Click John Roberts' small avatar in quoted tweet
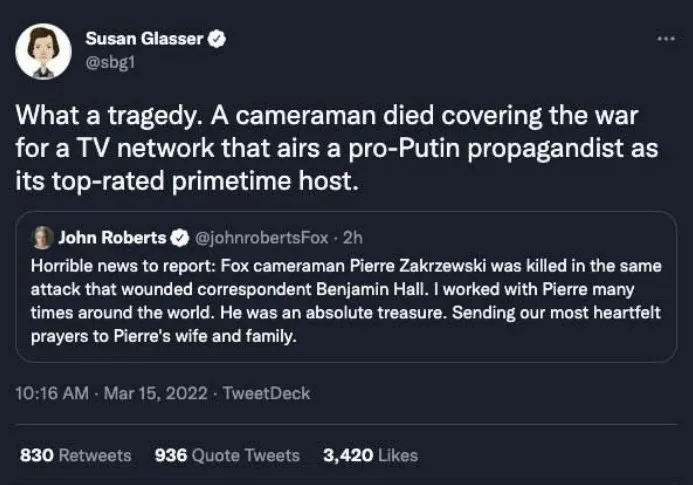The width and height of the screenshot is (693, 485). click(x=42, y=238)
